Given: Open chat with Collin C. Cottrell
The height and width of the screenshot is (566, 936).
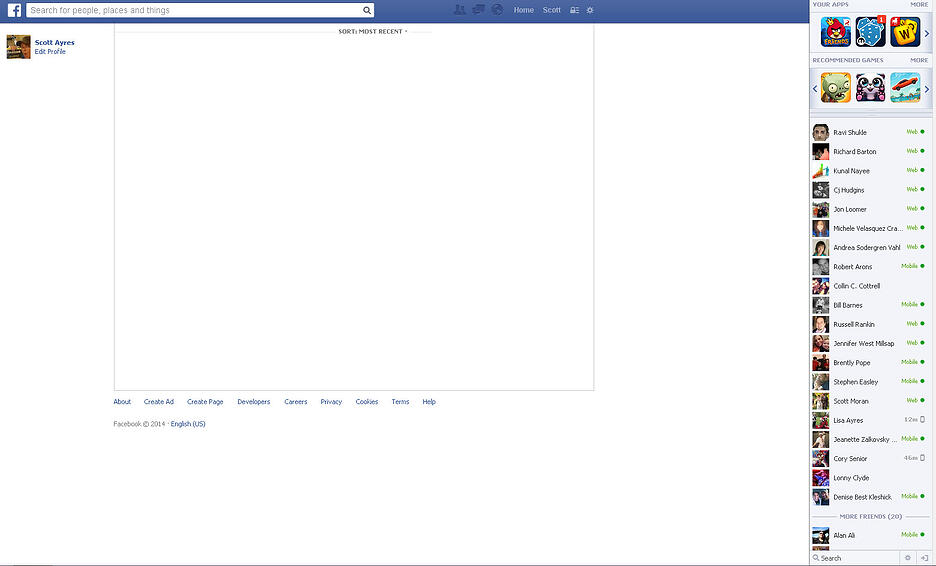Looking at the screenshot, I should (869, 286).
